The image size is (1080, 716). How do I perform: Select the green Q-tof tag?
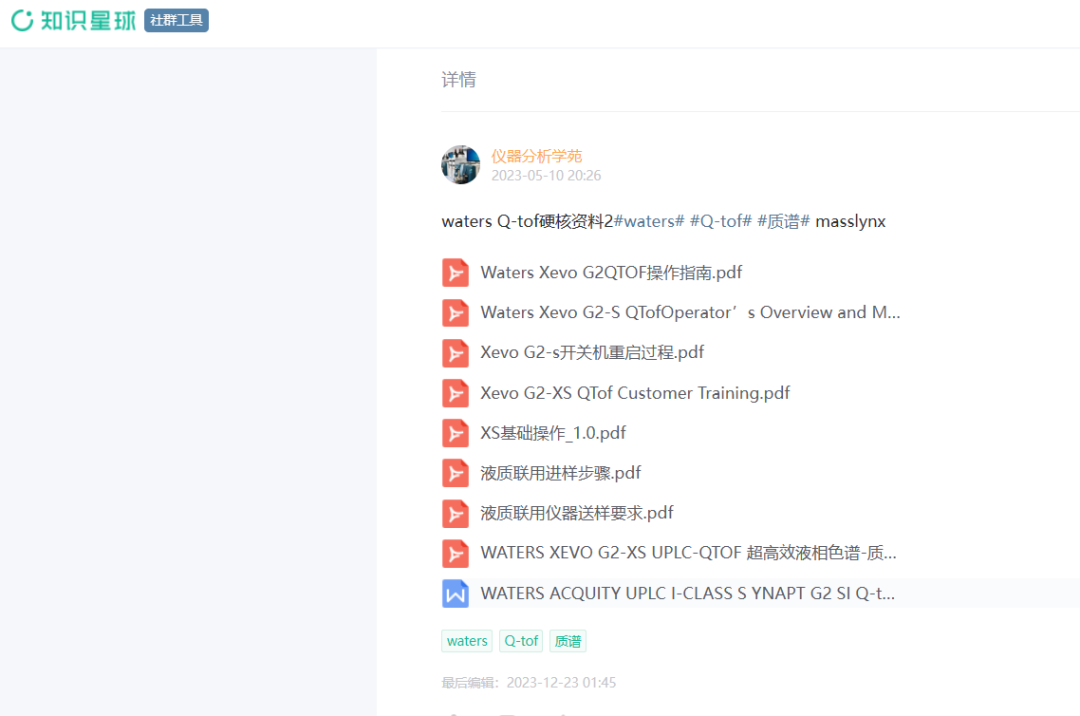coord(521,641)
